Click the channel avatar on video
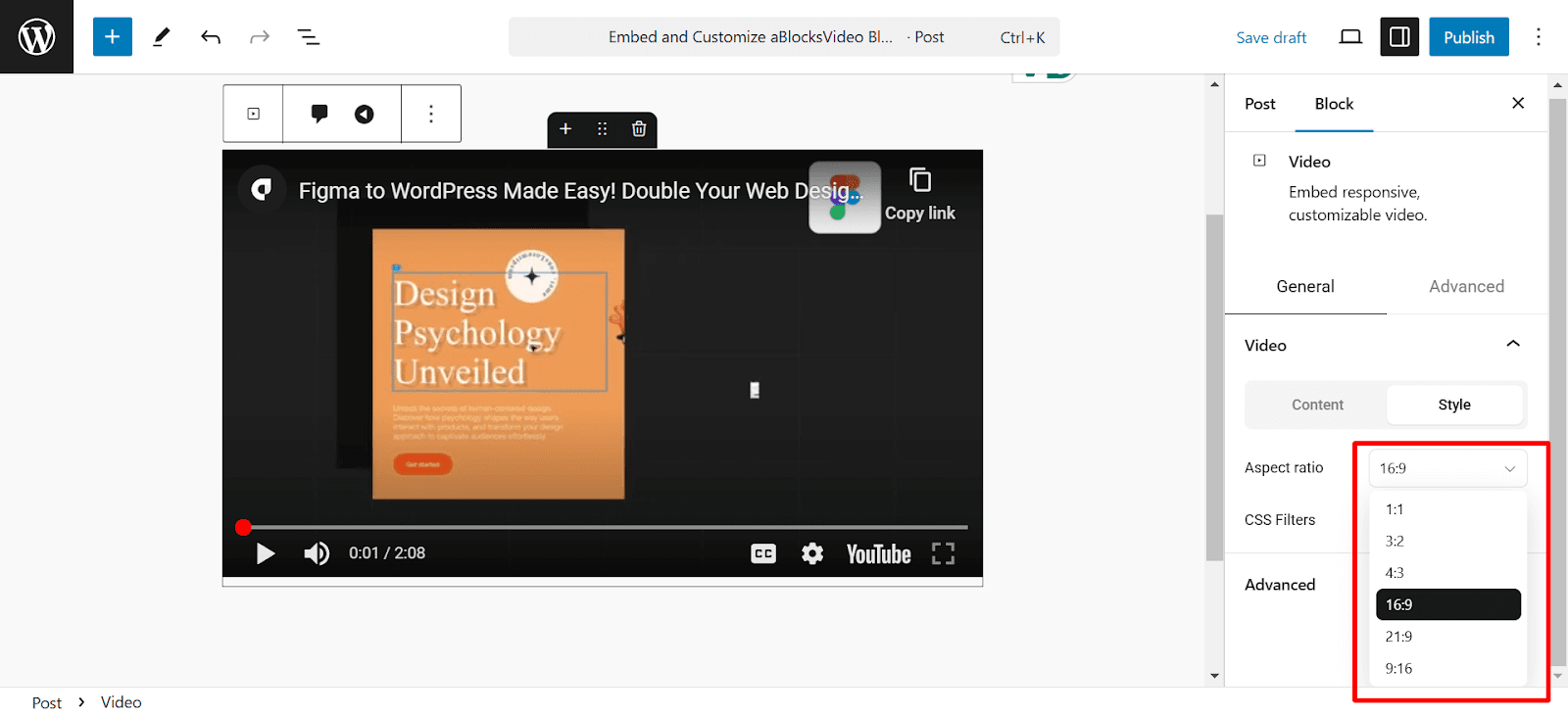The height and width of the screenshot is (716, 1568). tap(261, 189)
